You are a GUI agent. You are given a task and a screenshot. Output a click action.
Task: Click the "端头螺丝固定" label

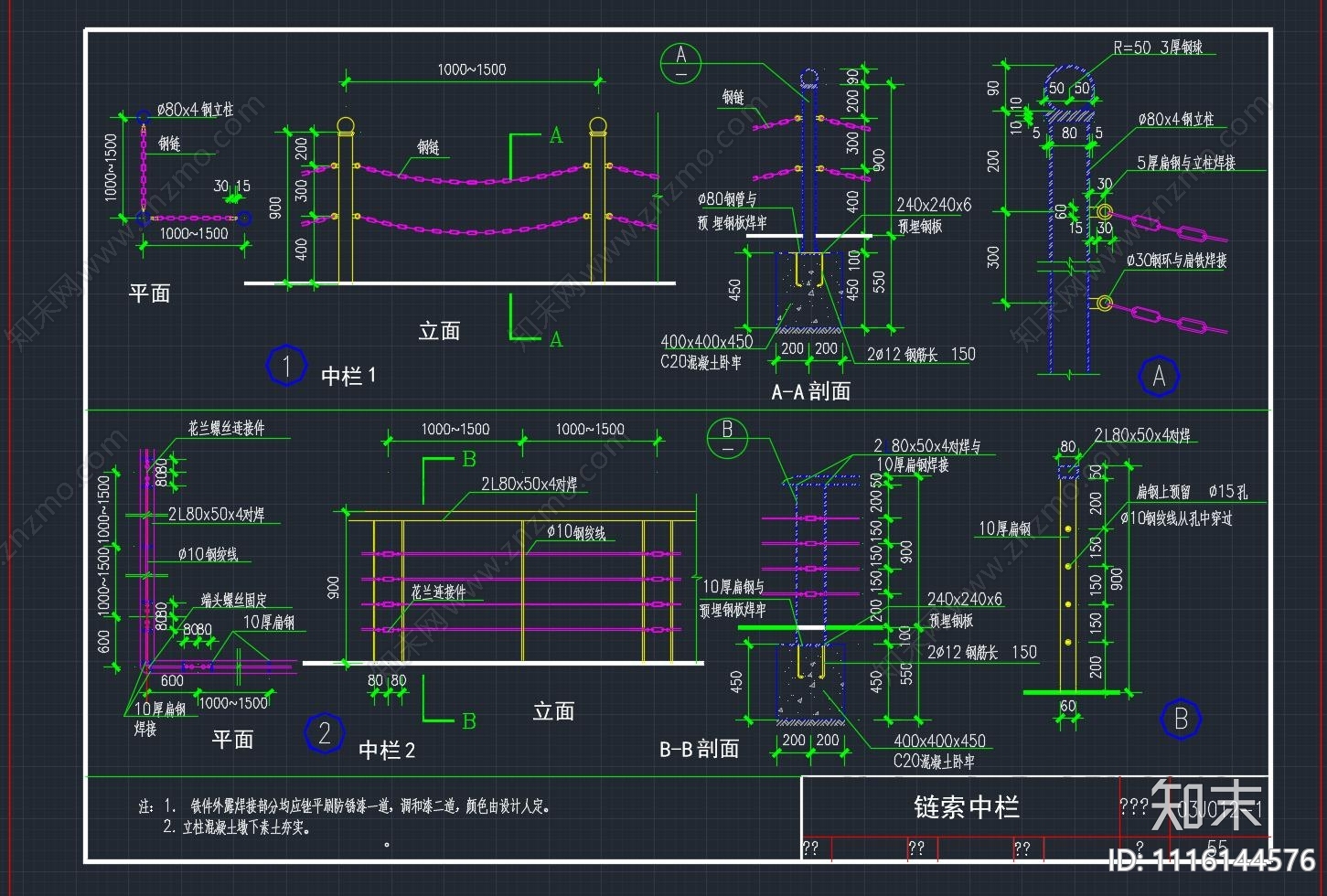point(234,601)
